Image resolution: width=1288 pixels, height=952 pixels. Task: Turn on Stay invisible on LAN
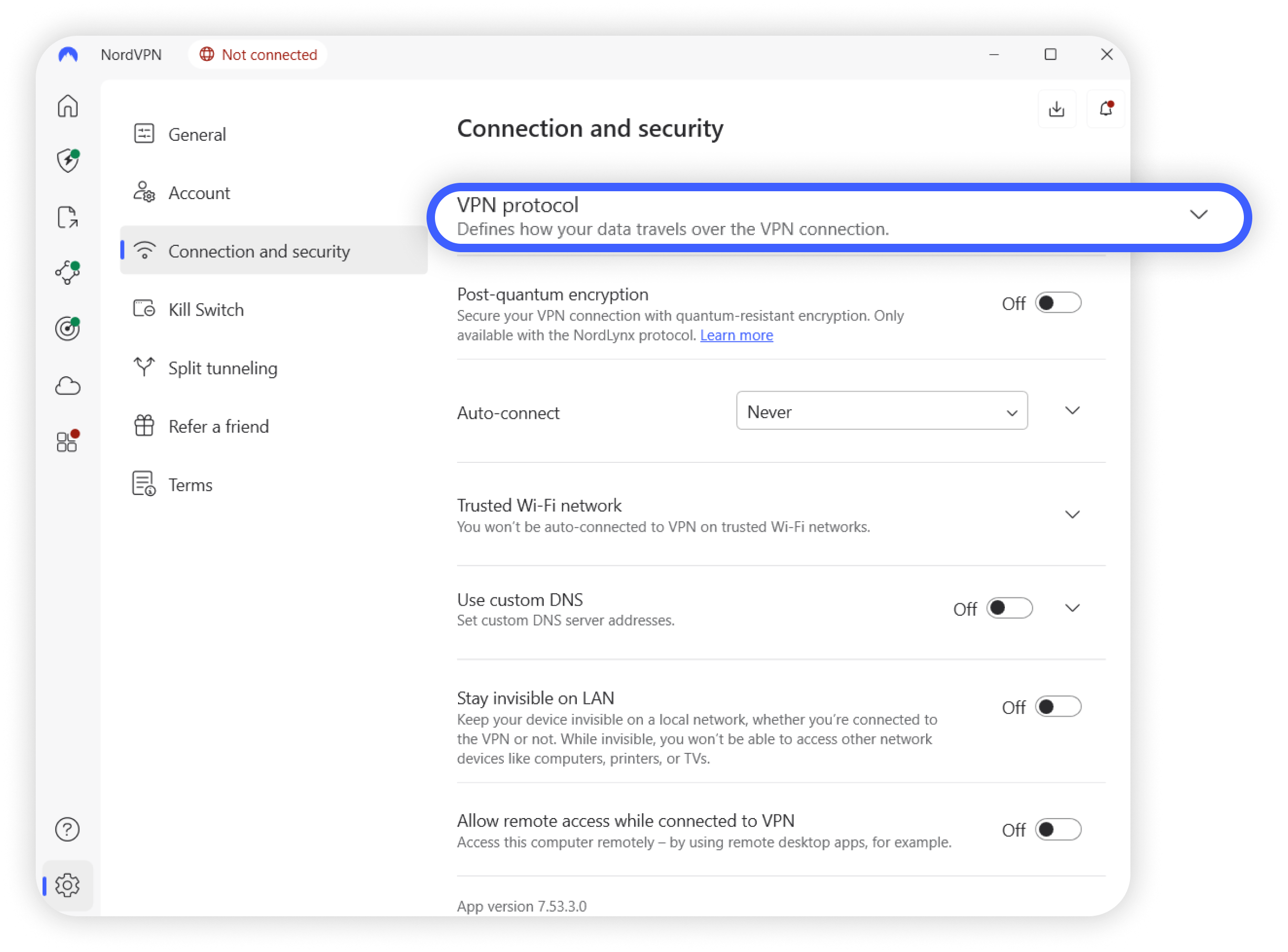pyautogui.click(x=1057, y=707)
